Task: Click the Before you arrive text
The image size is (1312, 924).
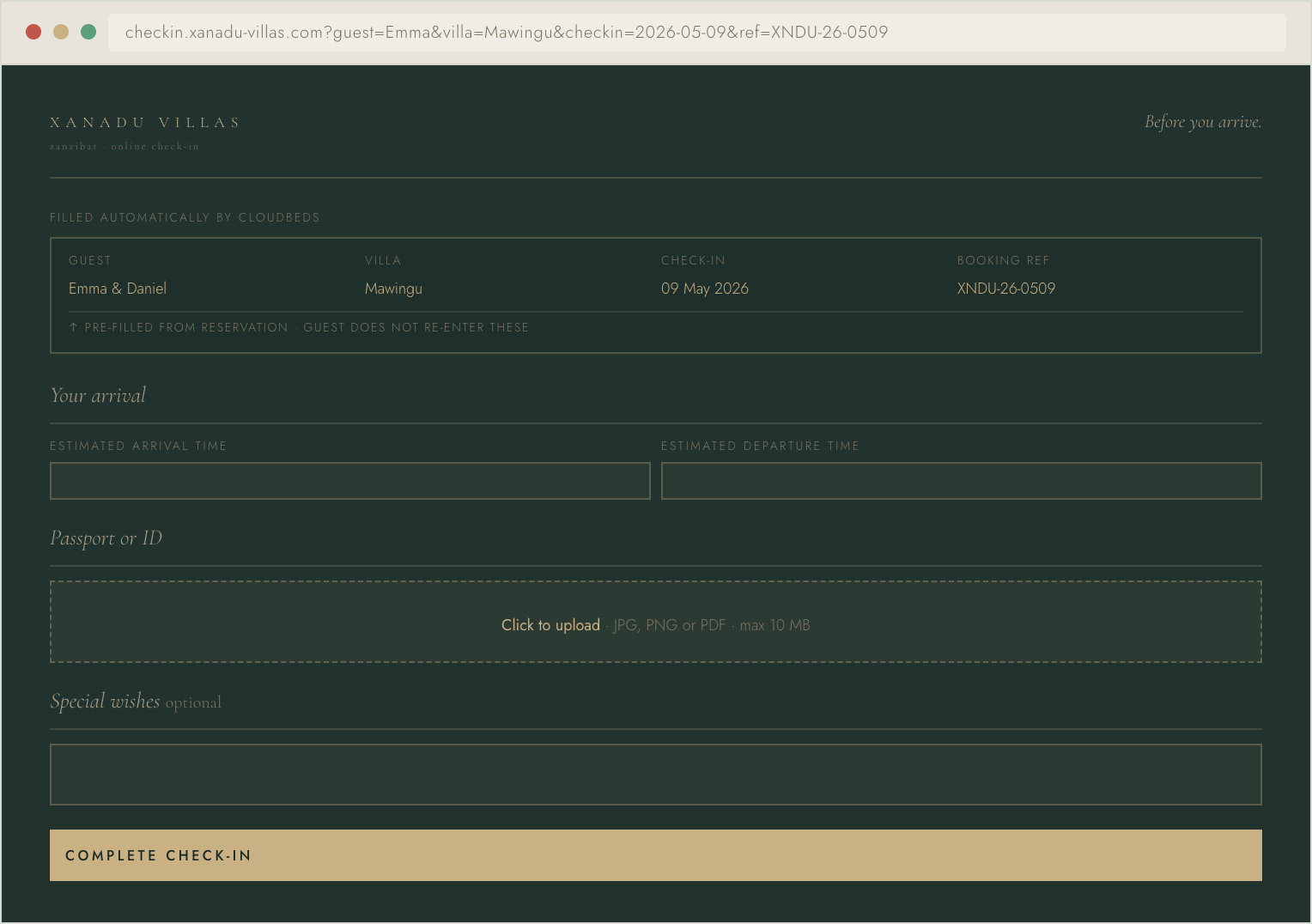Action: click(1202, 122)
